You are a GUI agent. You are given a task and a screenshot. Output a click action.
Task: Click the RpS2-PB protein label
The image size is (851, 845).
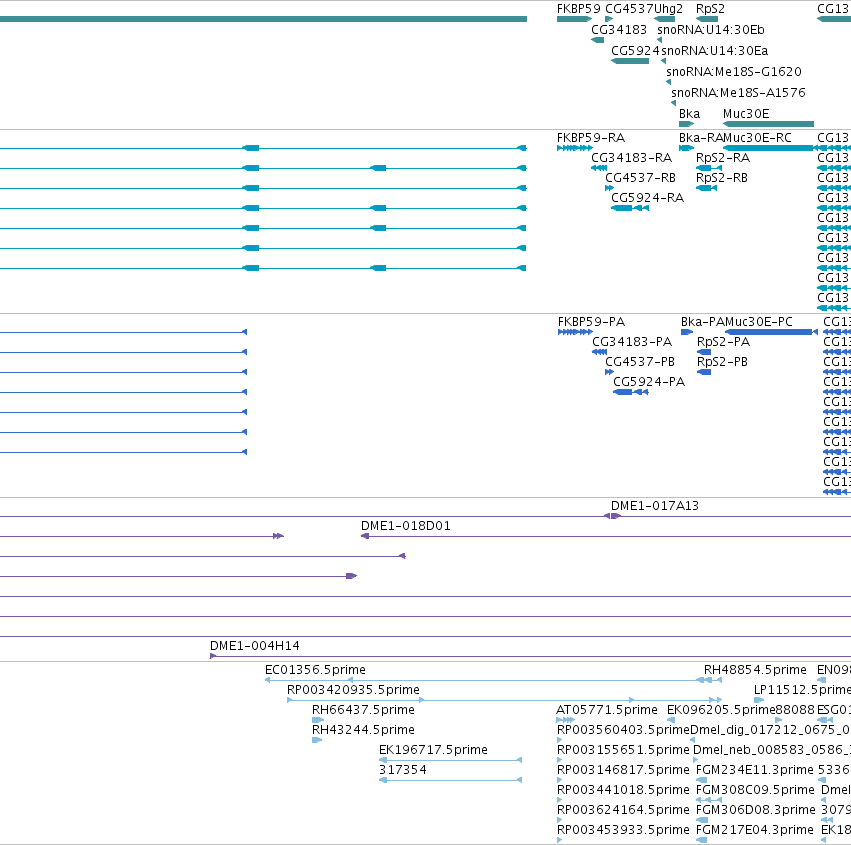[x=722, y=362]
